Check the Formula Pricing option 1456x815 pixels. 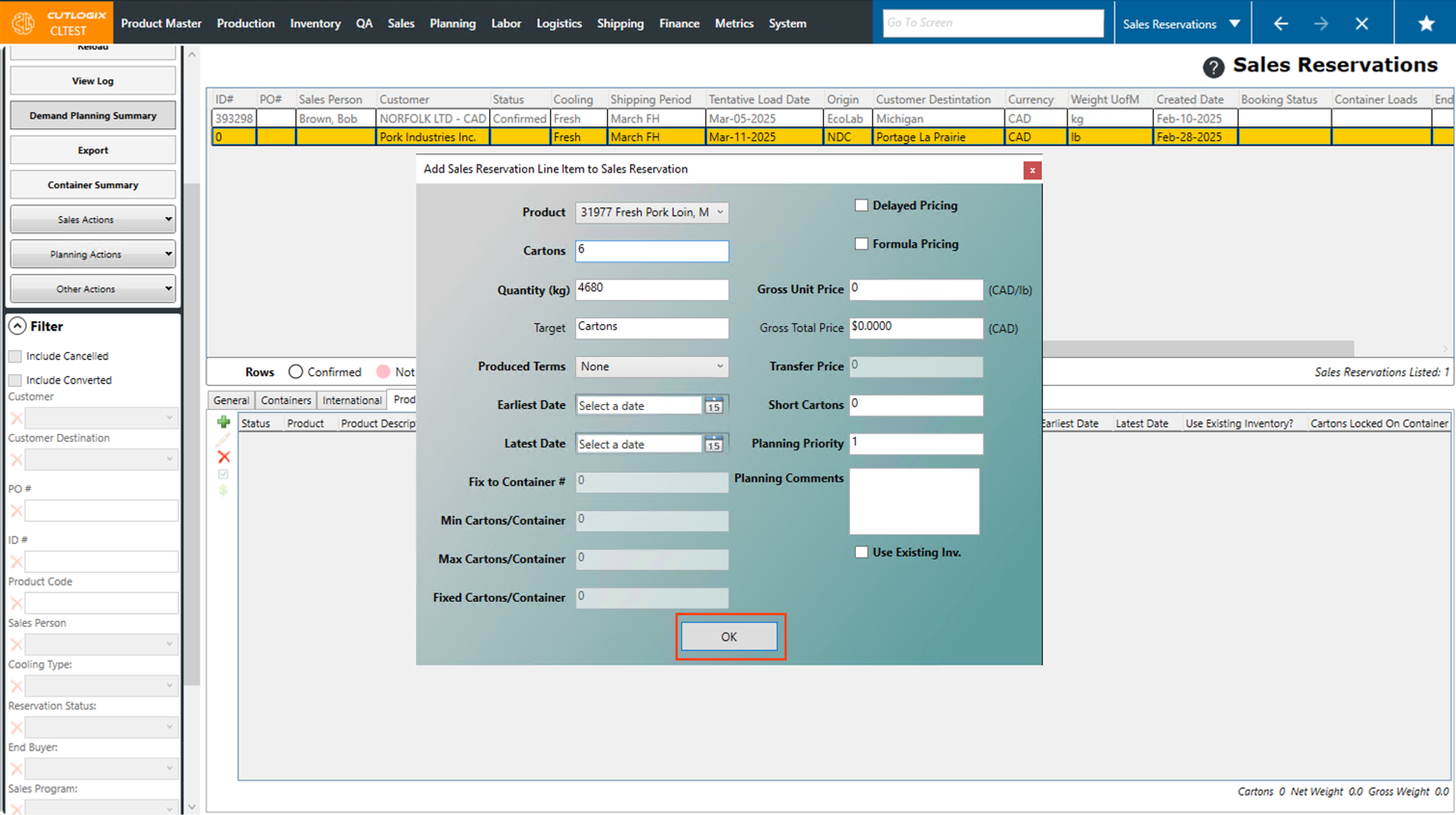(861, 244)
